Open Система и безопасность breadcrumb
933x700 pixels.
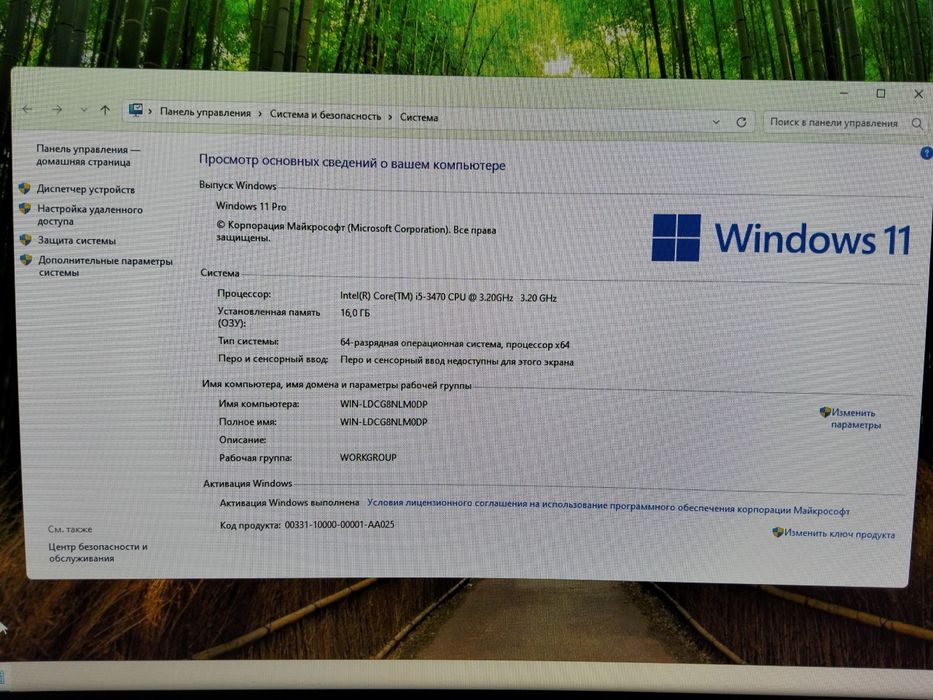tap(325, 115)
